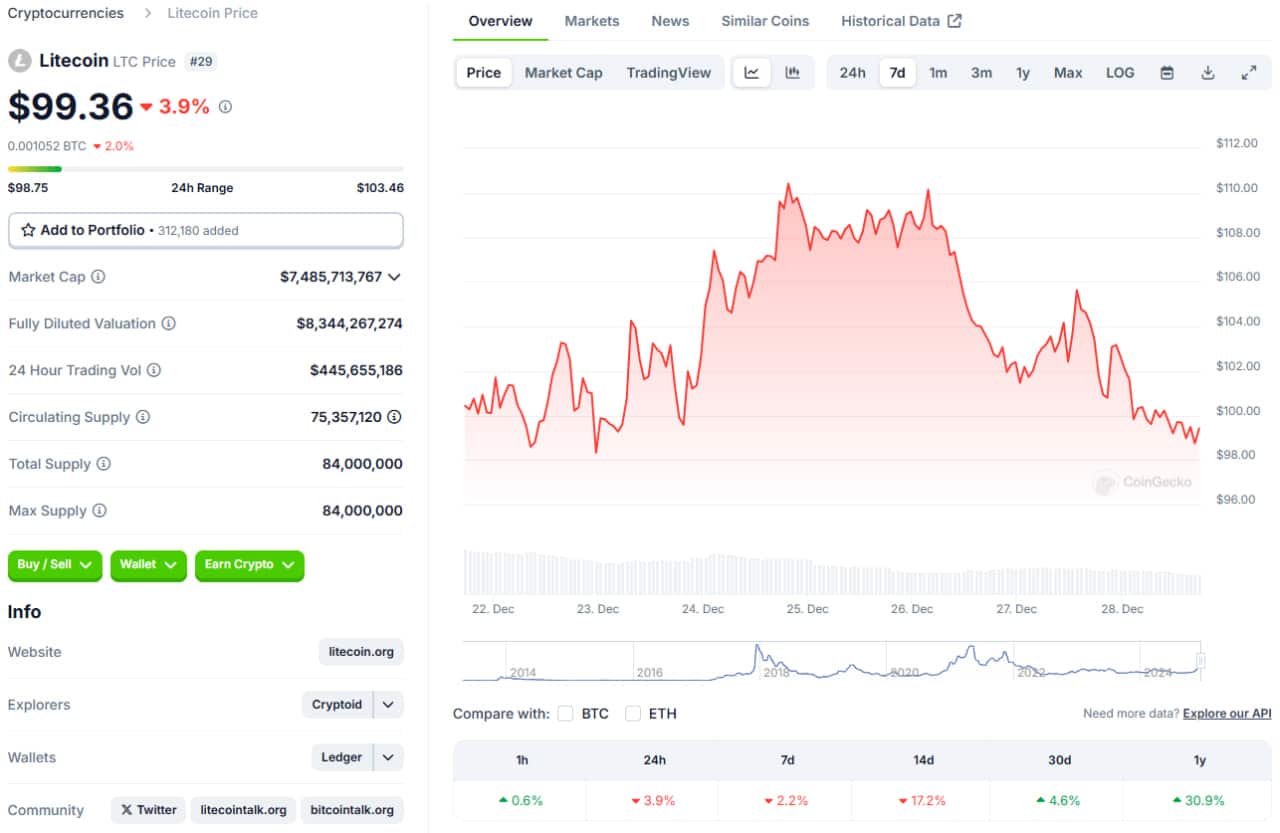Click Fully Diluted Valuation info icon
Screen dimensions: 1280x833
click(x=169, y=324)
